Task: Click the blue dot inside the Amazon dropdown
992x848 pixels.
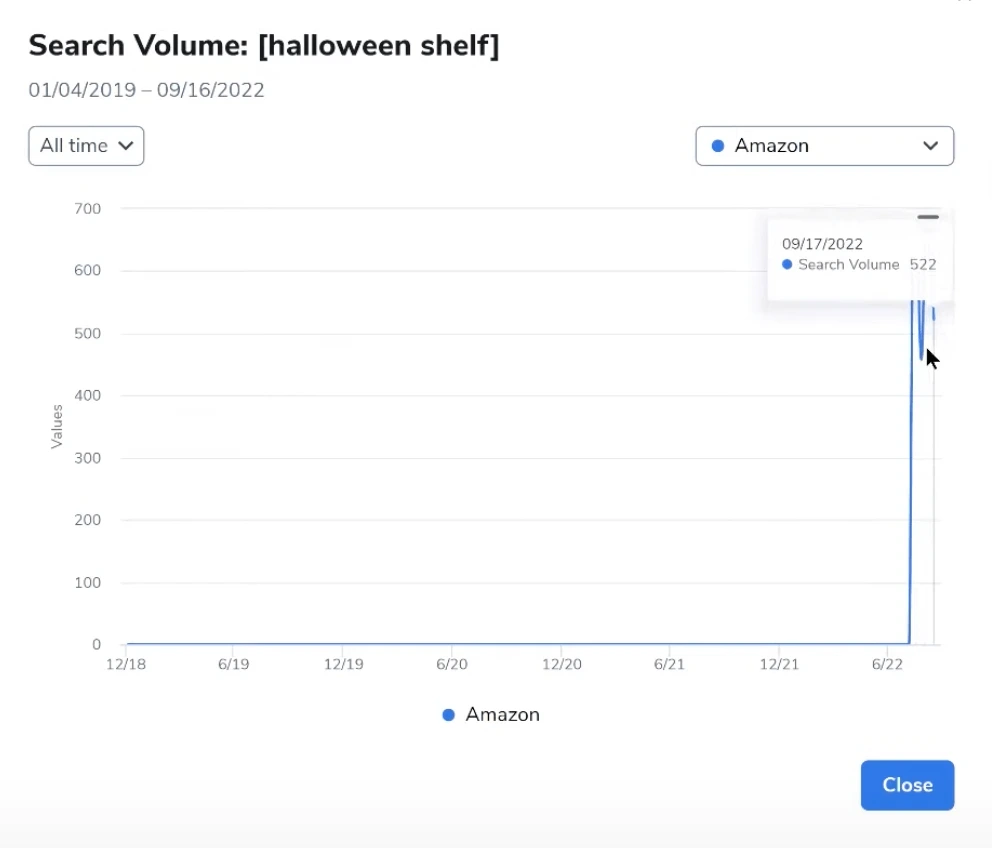Action: coord(716,145)
